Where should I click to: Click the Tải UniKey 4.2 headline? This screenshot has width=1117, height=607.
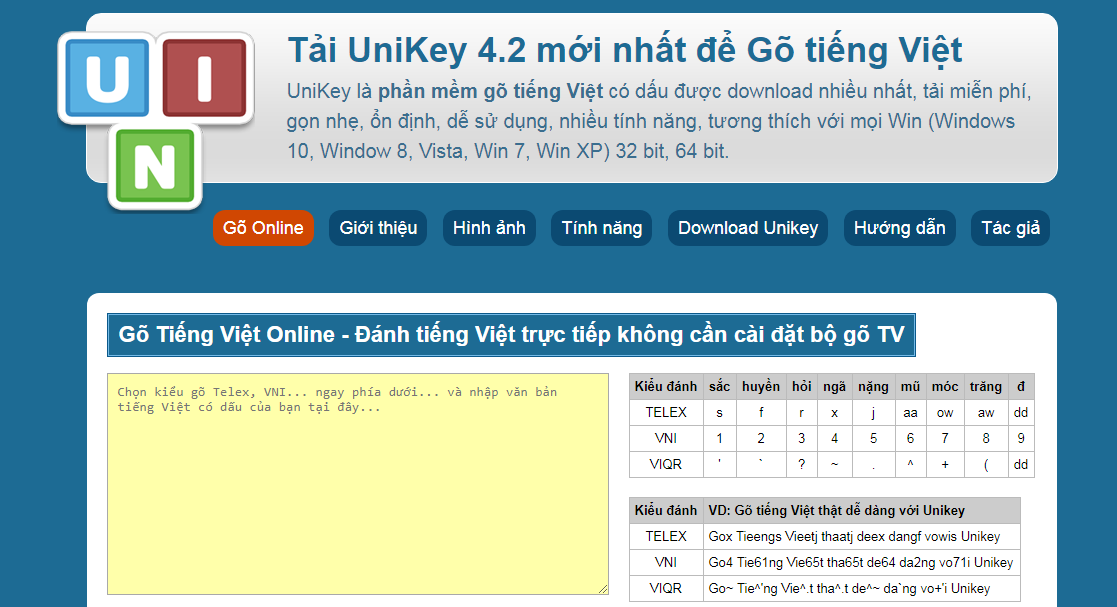[x=625, y=50]
